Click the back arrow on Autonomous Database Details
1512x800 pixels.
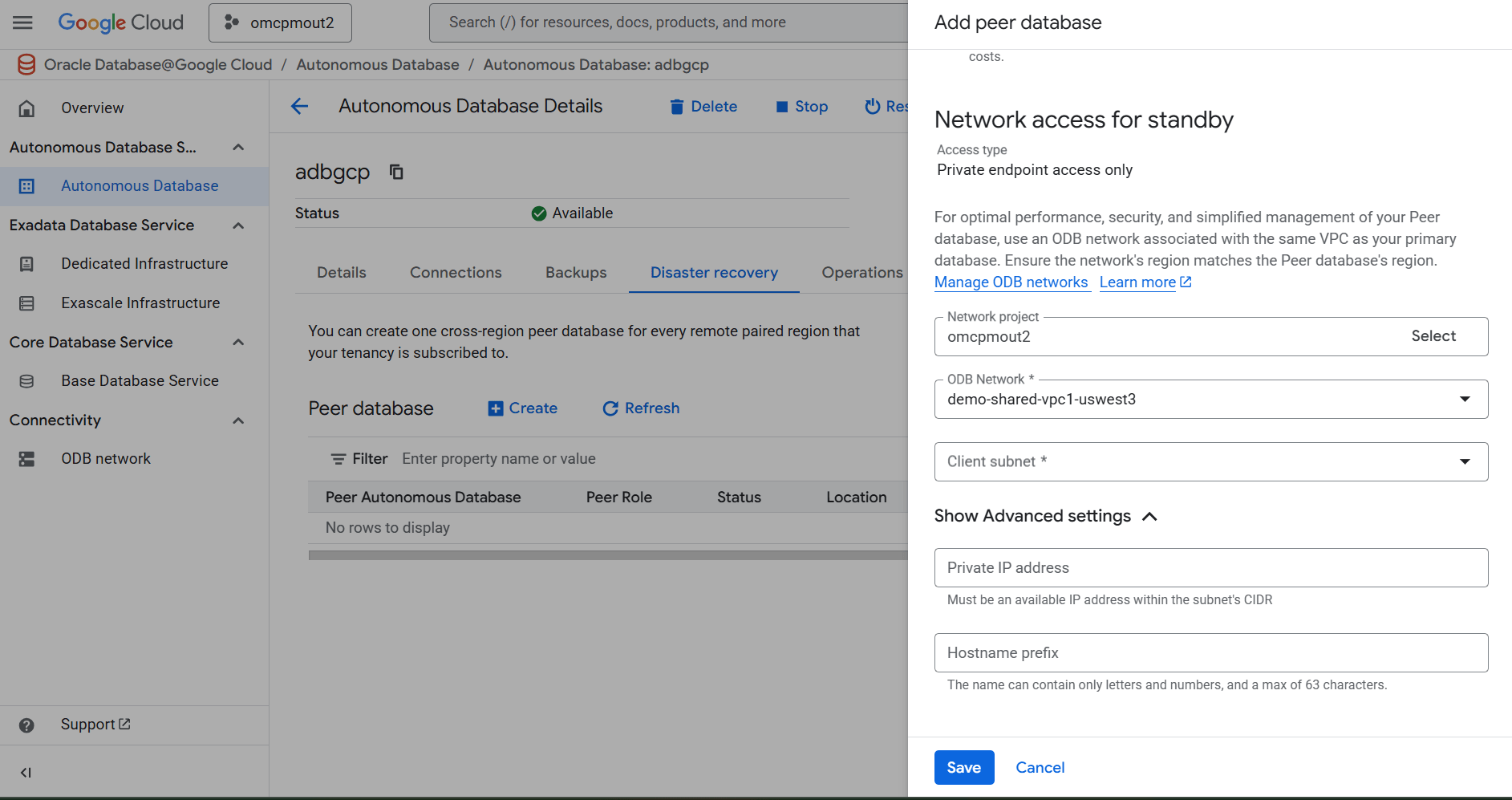coord(298,105)
